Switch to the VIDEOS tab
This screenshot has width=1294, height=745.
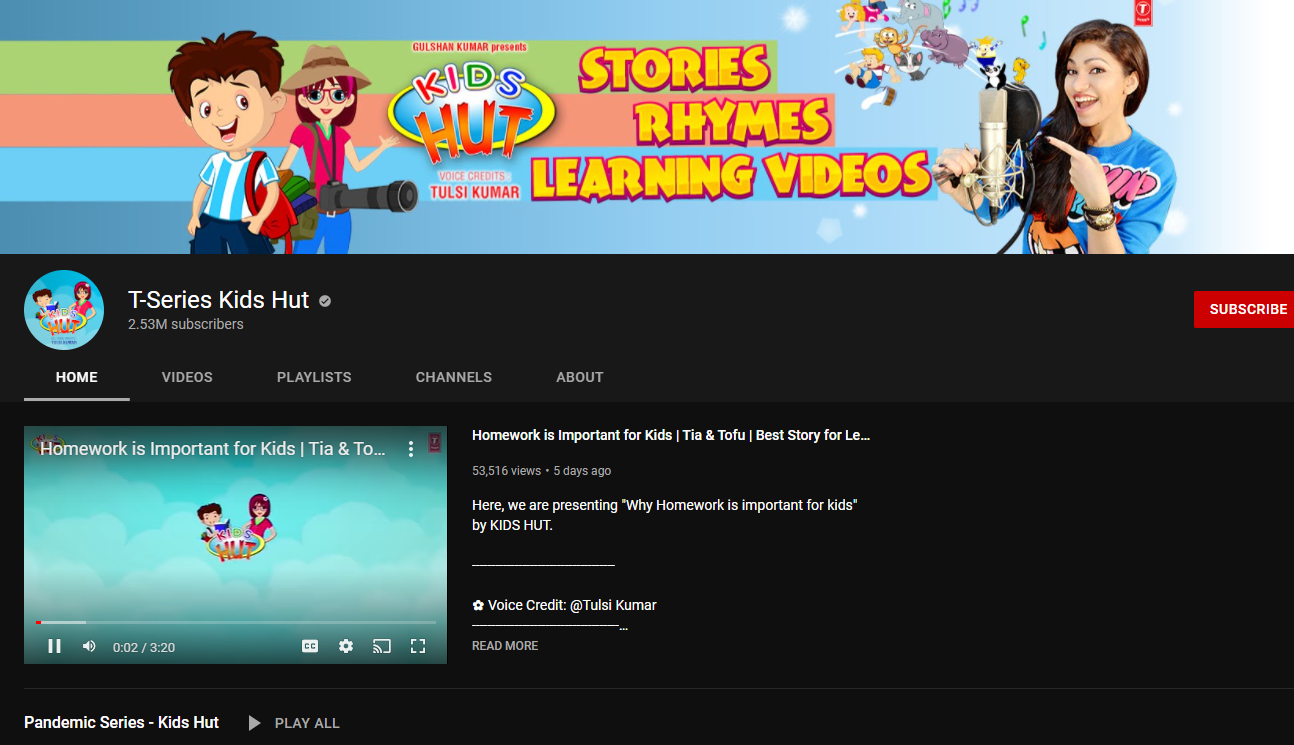[186, 377]
